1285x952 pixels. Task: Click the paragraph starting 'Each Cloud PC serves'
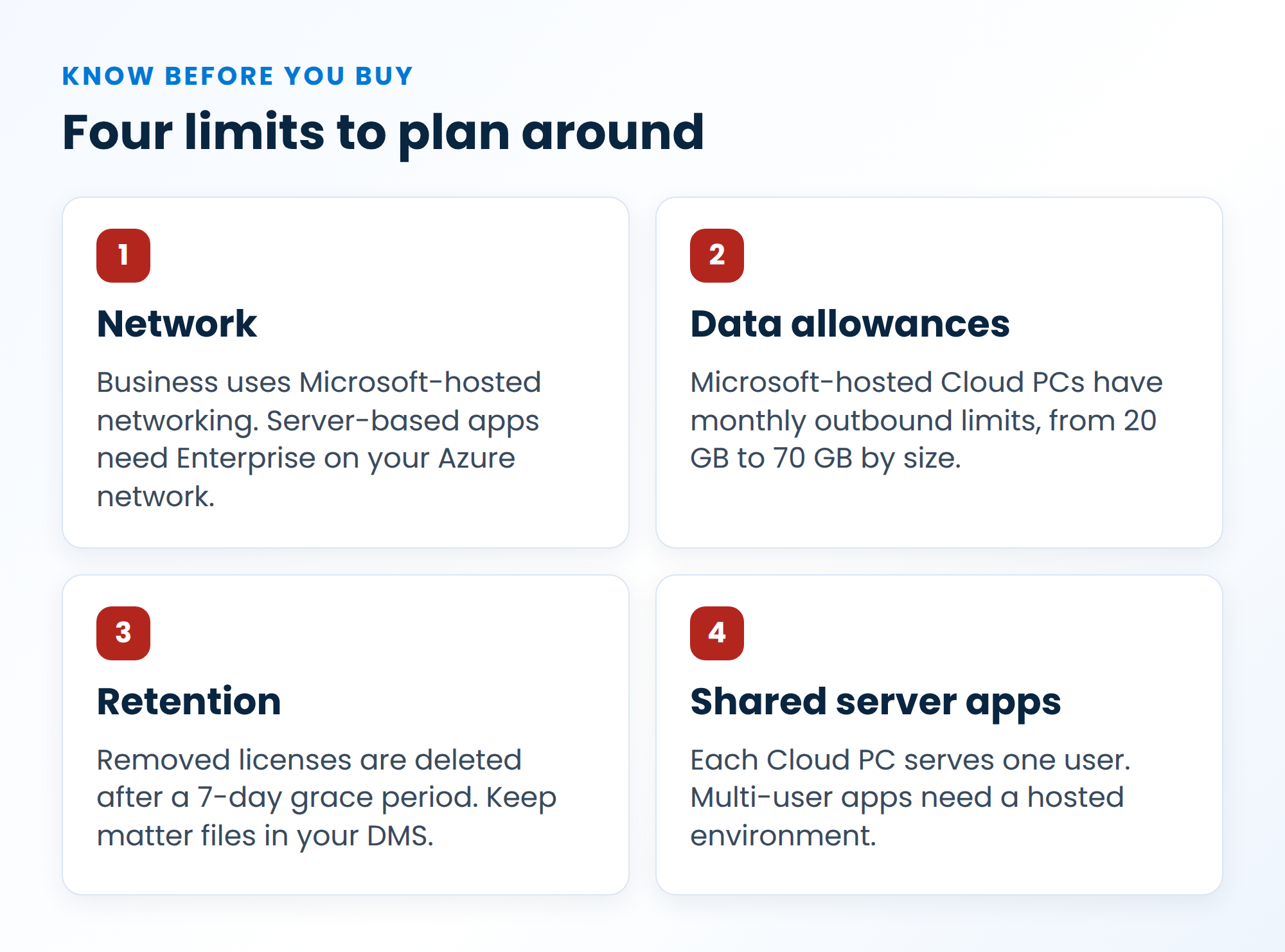(910, 798)
